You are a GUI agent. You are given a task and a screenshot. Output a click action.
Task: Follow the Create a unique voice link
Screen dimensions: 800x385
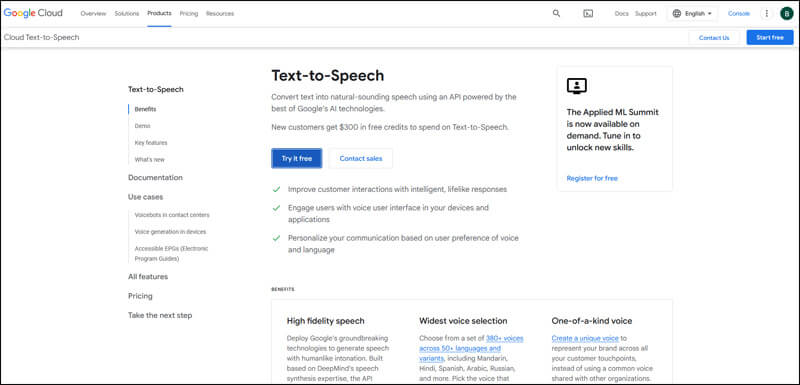coord(585,338)
